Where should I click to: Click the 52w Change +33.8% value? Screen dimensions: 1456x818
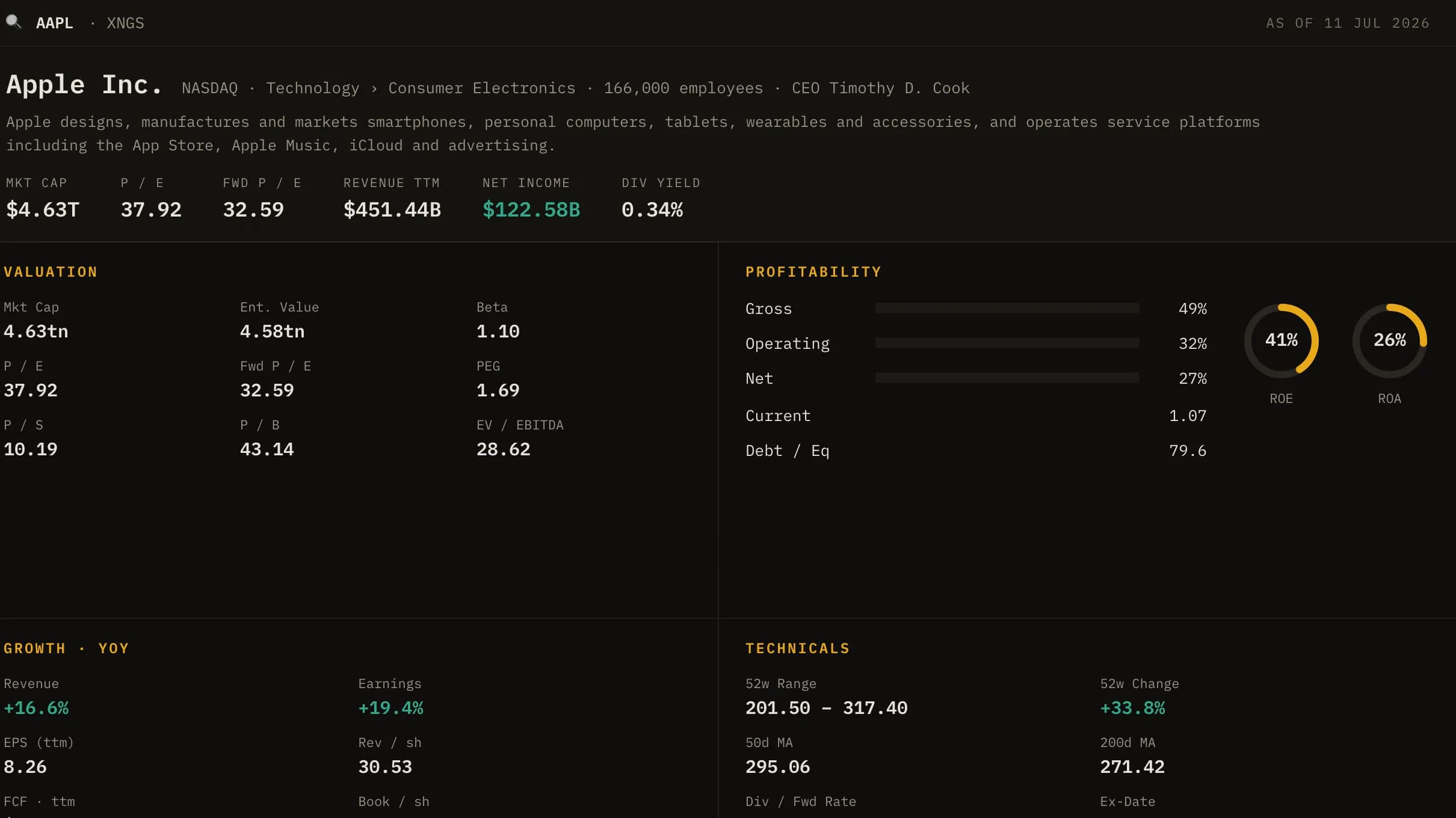point(1132,708)
